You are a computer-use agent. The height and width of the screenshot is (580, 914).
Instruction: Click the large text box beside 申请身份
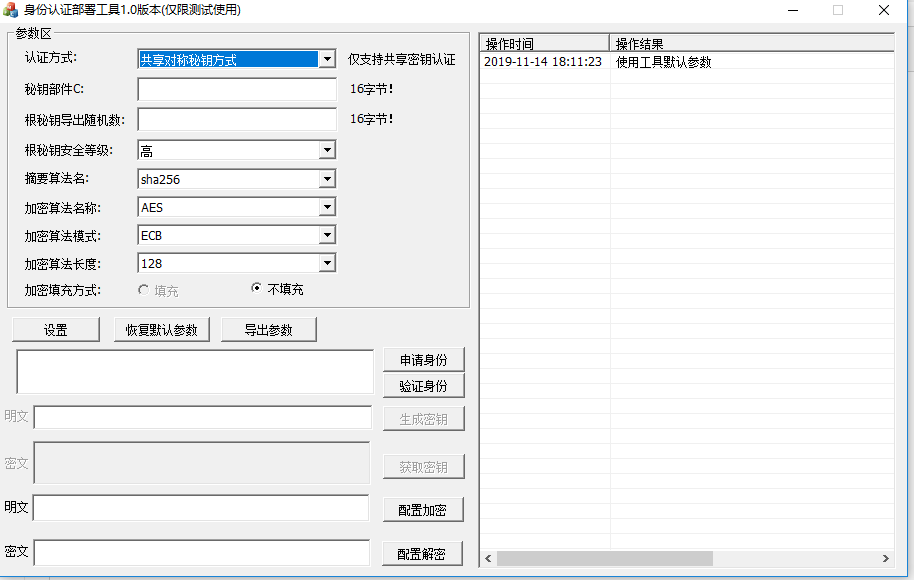195,372
